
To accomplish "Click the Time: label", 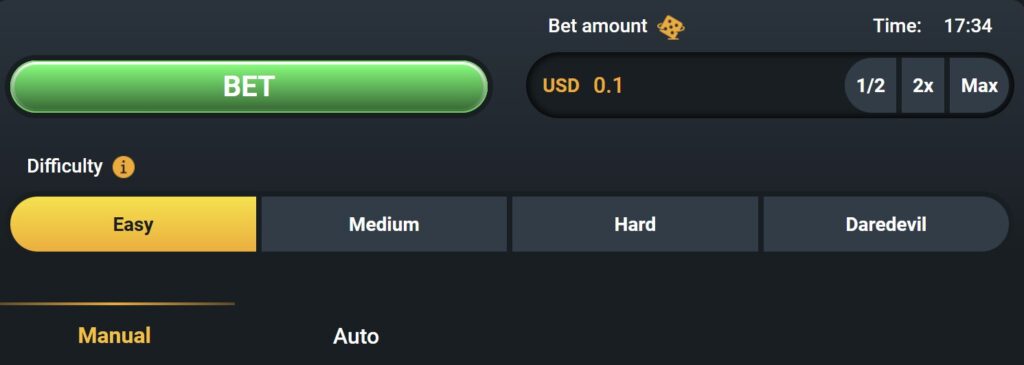I will click(x=897, y=26).
